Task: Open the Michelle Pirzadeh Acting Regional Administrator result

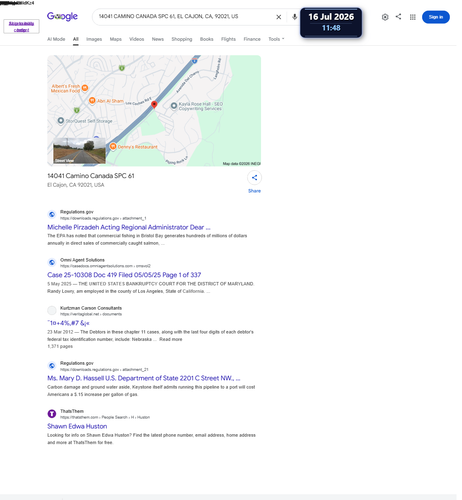Action: pyautogui.click(x=129, y=227)
